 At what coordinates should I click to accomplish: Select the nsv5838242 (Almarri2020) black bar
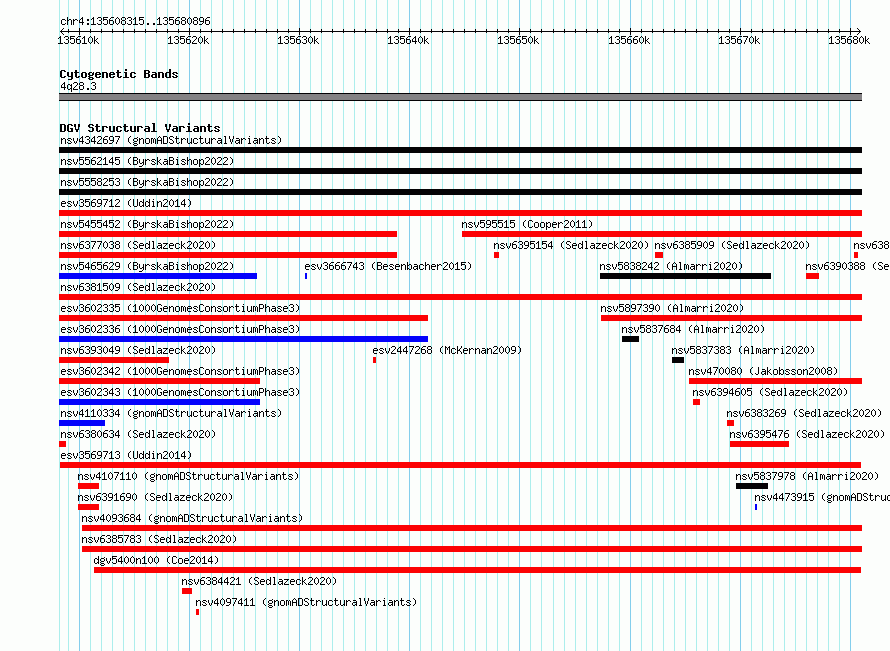point(685,276)
